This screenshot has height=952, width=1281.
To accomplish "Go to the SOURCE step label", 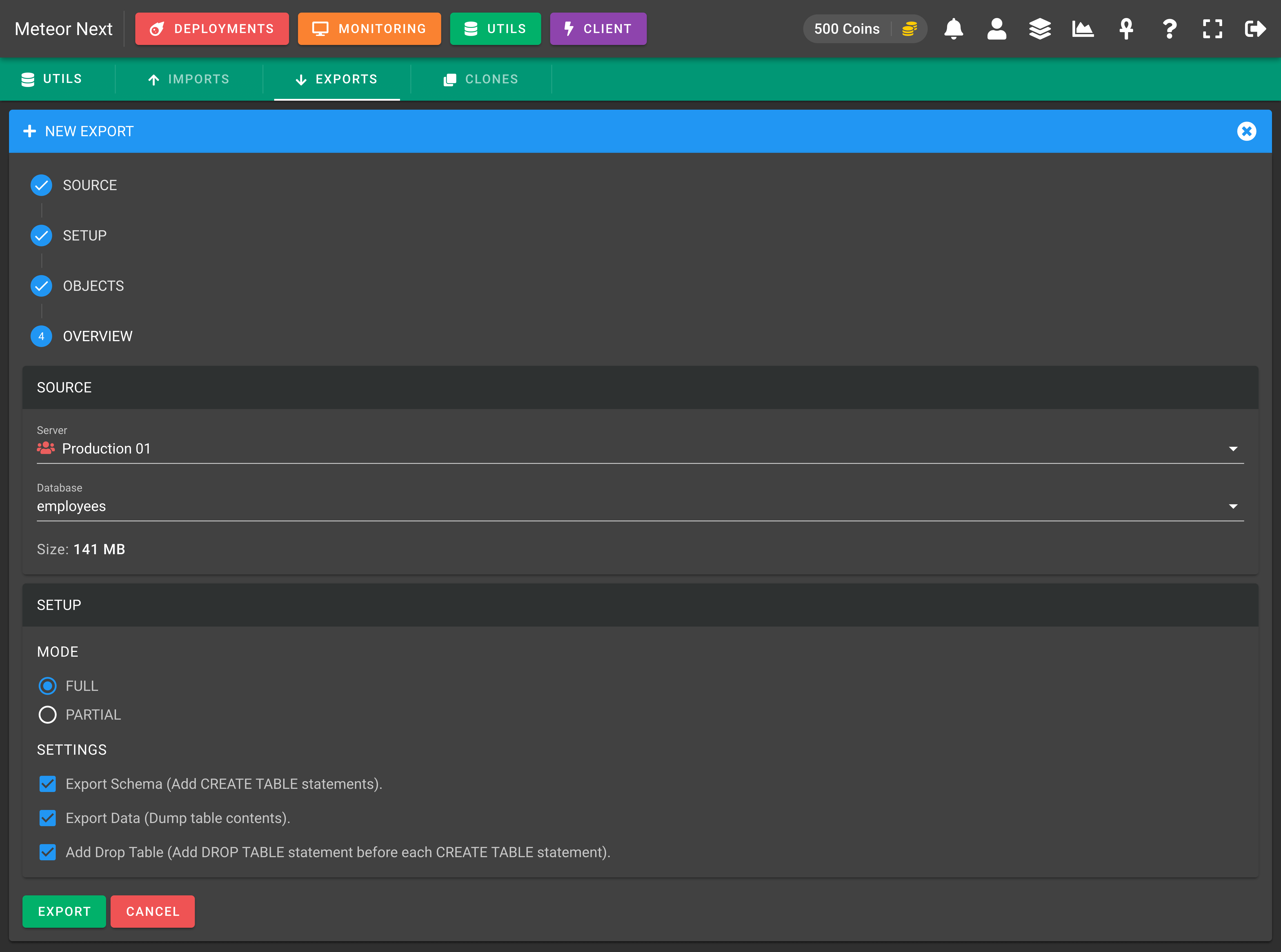I will pos(90,185).
